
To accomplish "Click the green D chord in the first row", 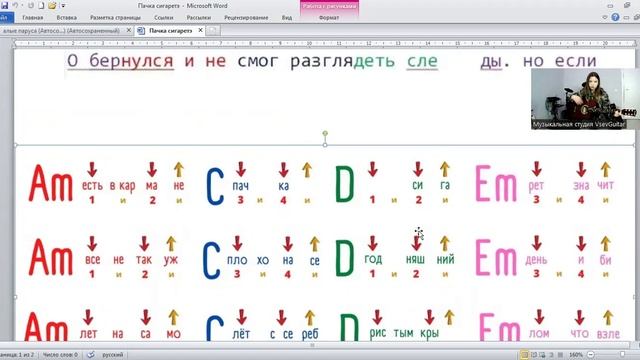I will pyautogui.click(x=344, y=184).
